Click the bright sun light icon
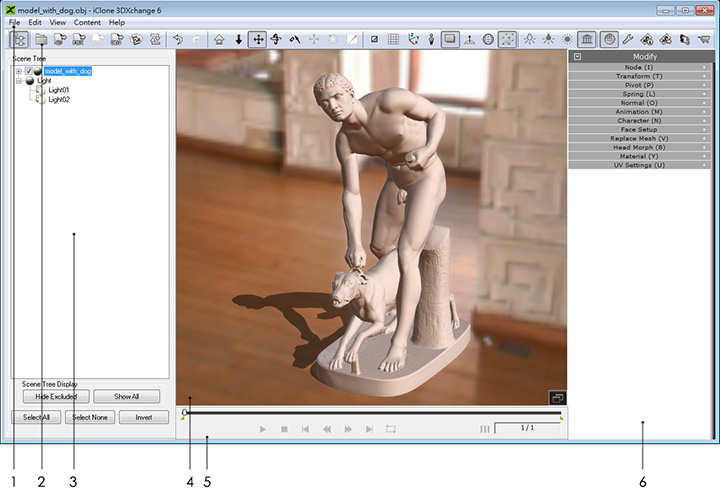The width and height of the screenshot is (720, 504). (568, 39)
